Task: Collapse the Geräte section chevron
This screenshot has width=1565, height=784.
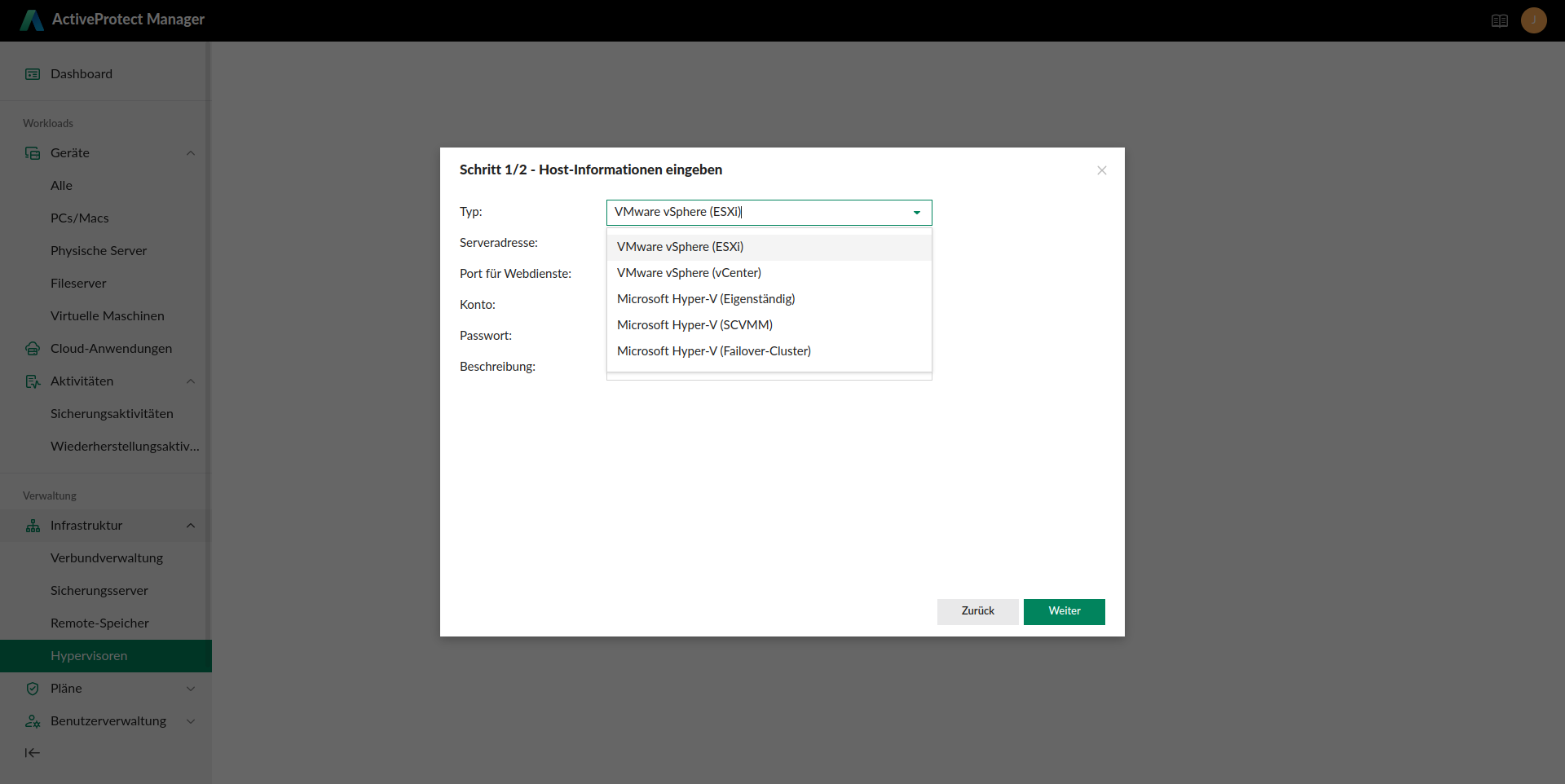Action: coord(191,153)
